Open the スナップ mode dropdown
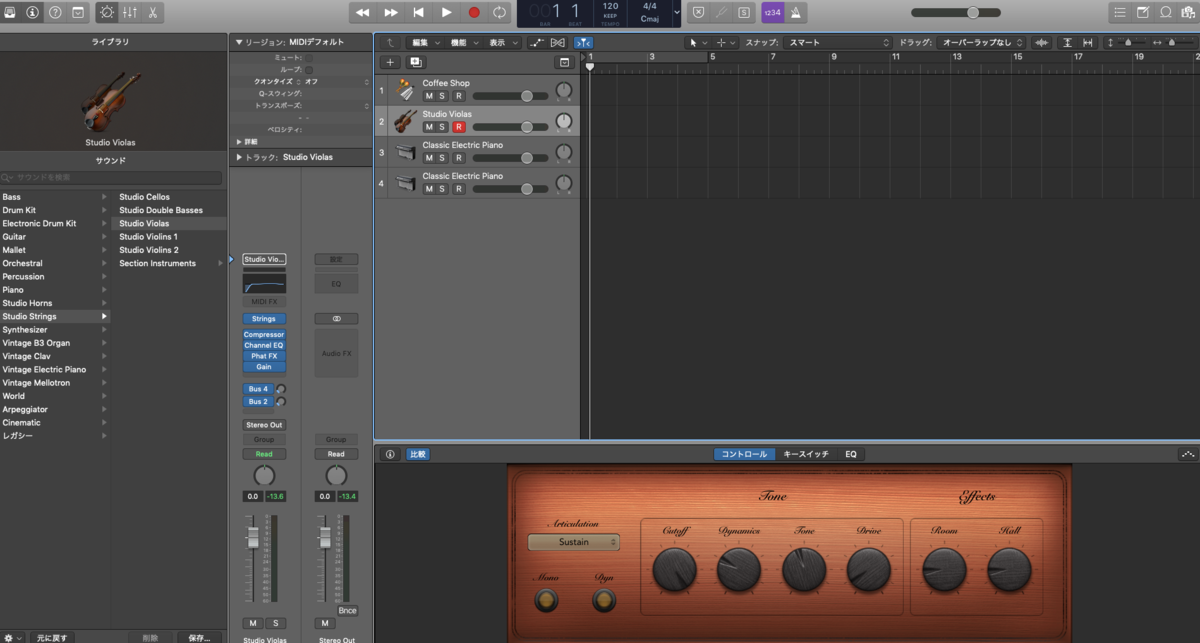The image size is (1200, 643). coord(838,43)
